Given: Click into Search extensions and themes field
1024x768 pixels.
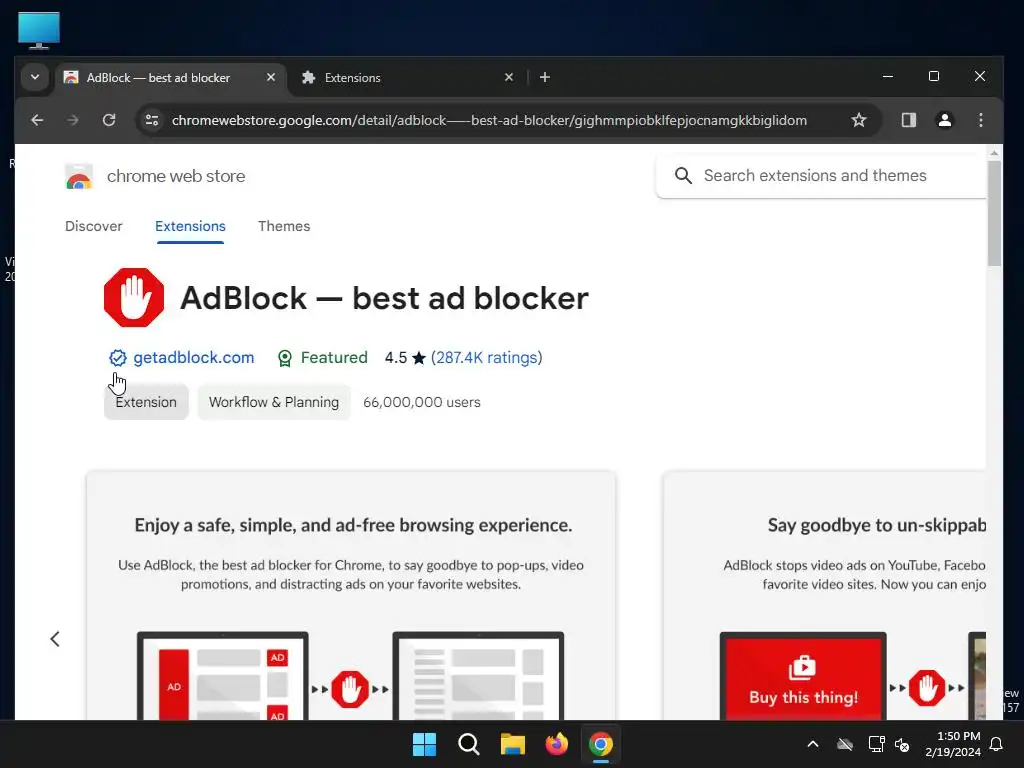Looking at the screenshot, I should coord(822,176).
